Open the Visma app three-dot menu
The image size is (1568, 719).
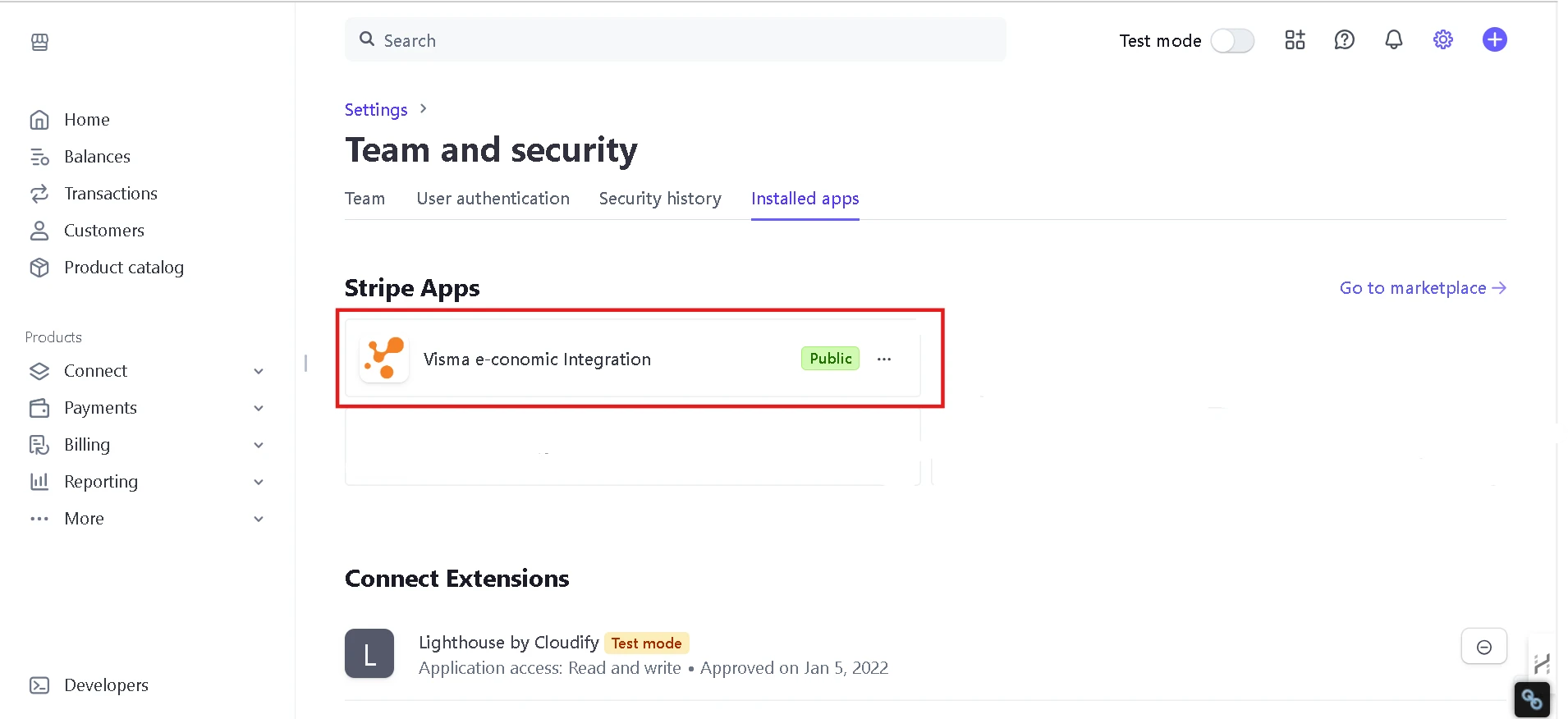click(883, 359)
